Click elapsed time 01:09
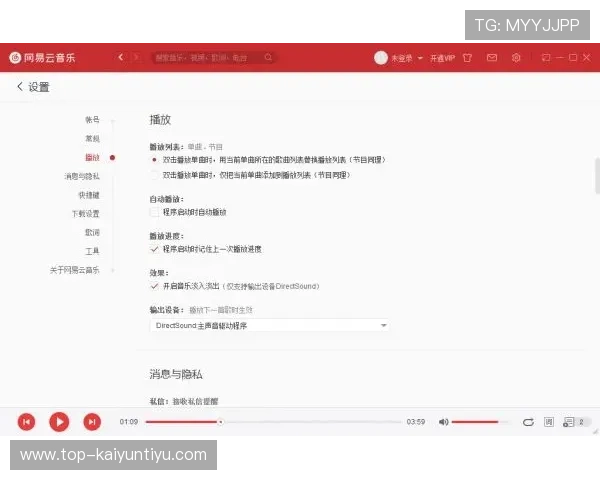The width and height of the screenshot is (600, 480). 129,422
